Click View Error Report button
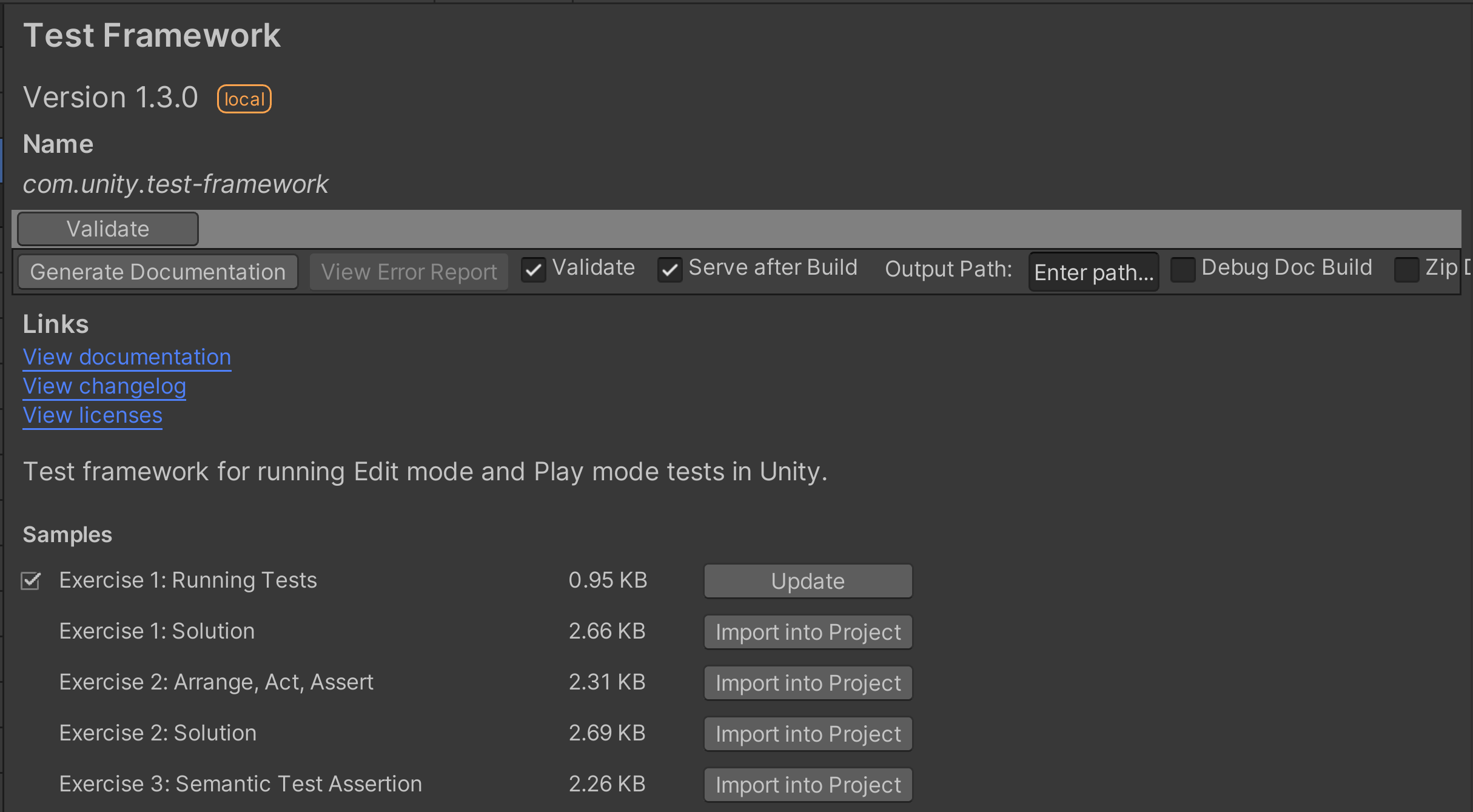Screen dimensions: 1473x812 [x=409, y=272]
